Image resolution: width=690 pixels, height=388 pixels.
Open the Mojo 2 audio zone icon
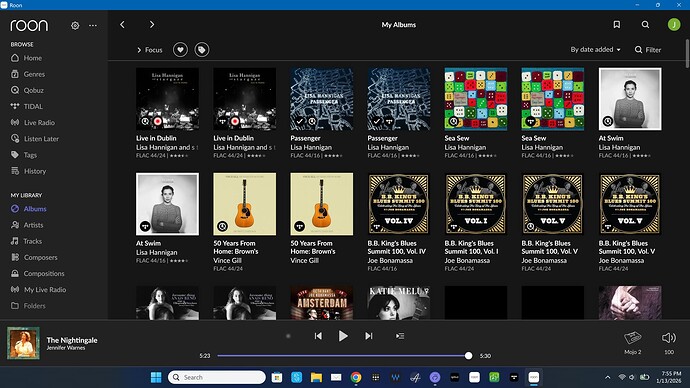(x=633, y=338)
